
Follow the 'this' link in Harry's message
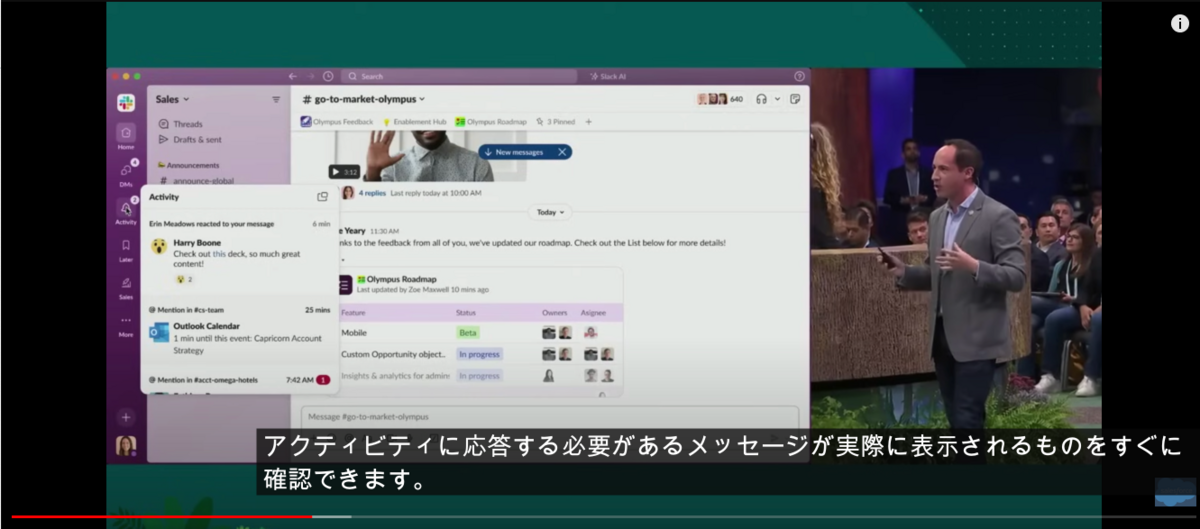point(219,255)
